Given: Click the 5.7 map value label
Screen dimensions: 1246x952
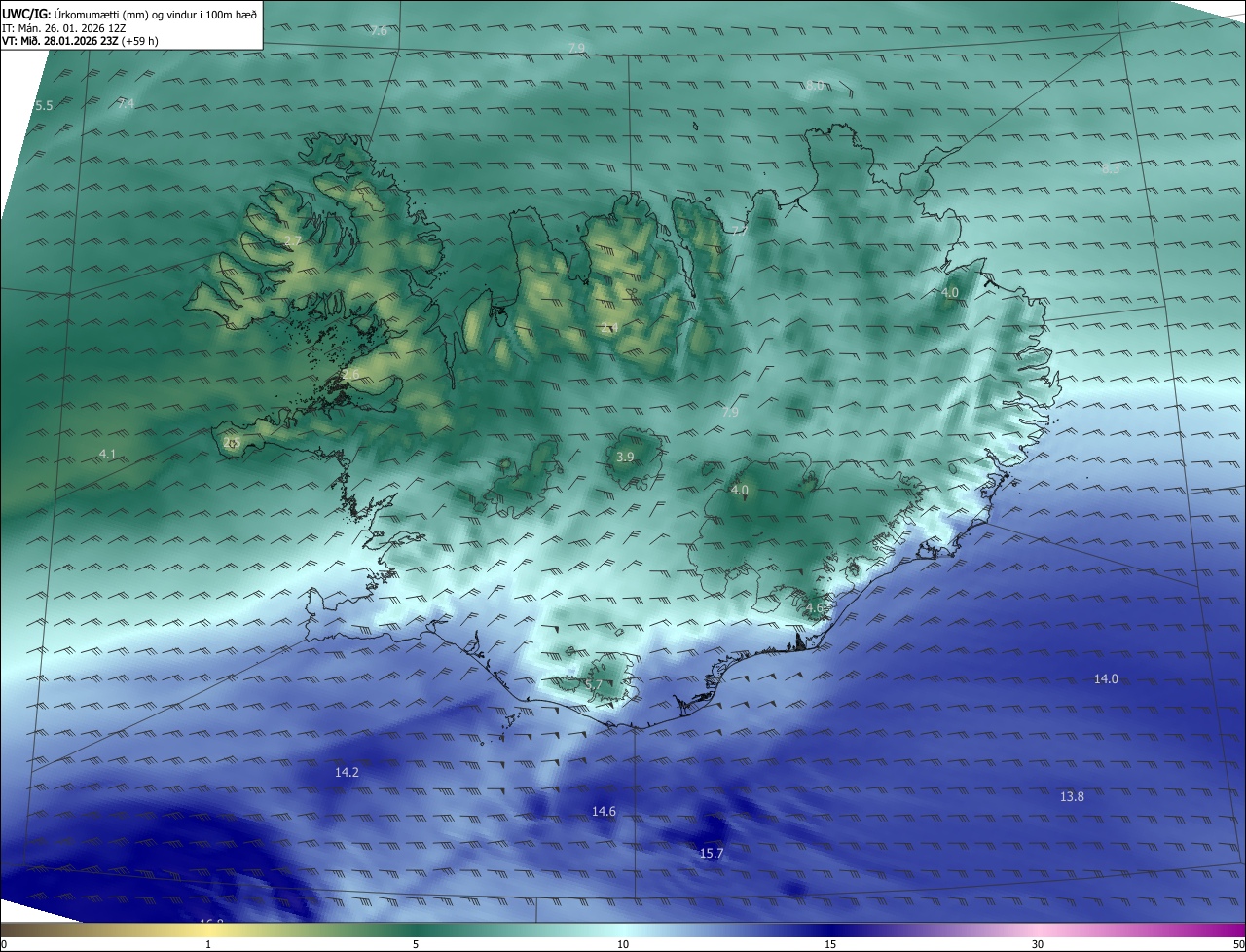Looking at the screenshot, I should 594,685.
